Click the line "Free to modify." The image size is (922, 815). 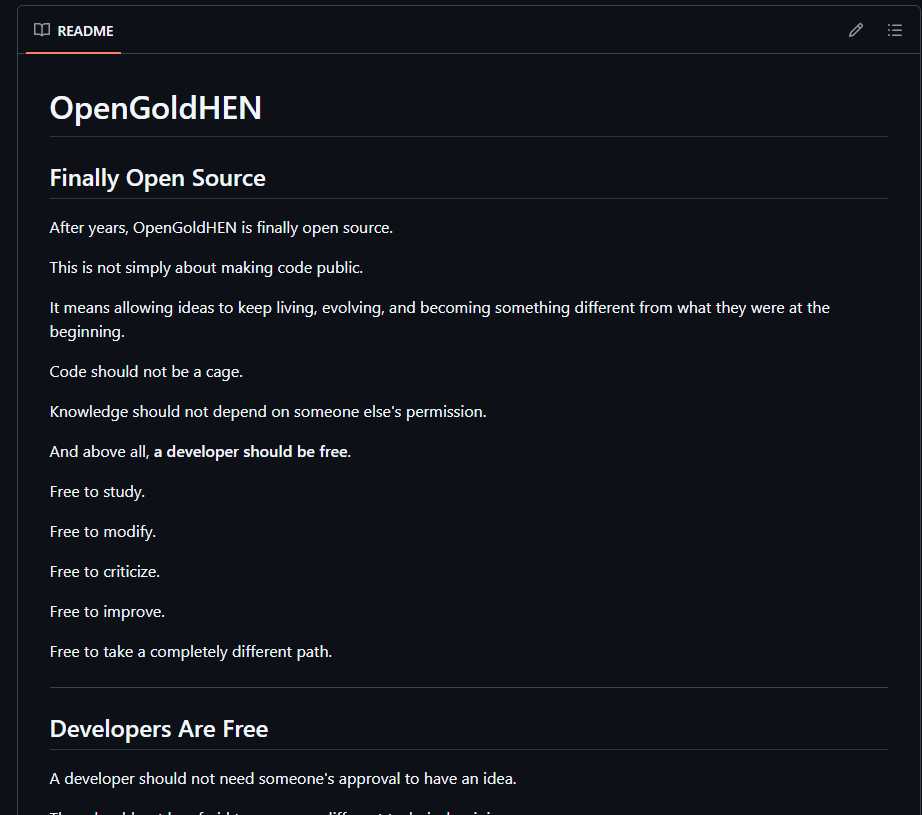pos(103,532)
